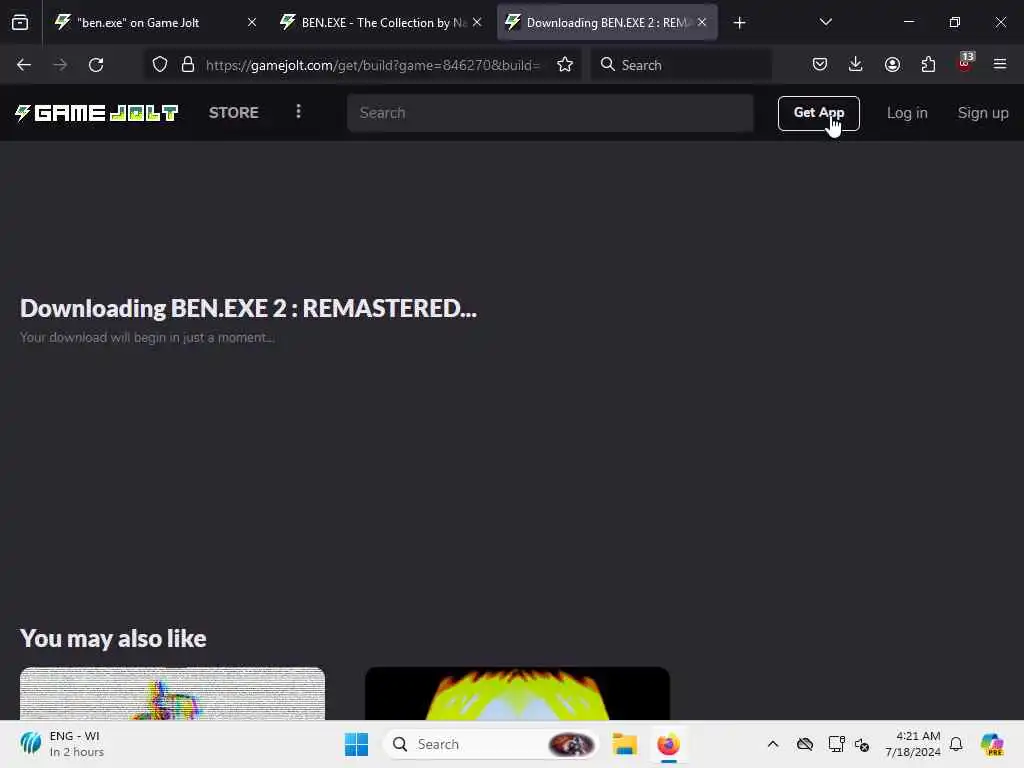View site security padlock information

click(x=188, y=65)
